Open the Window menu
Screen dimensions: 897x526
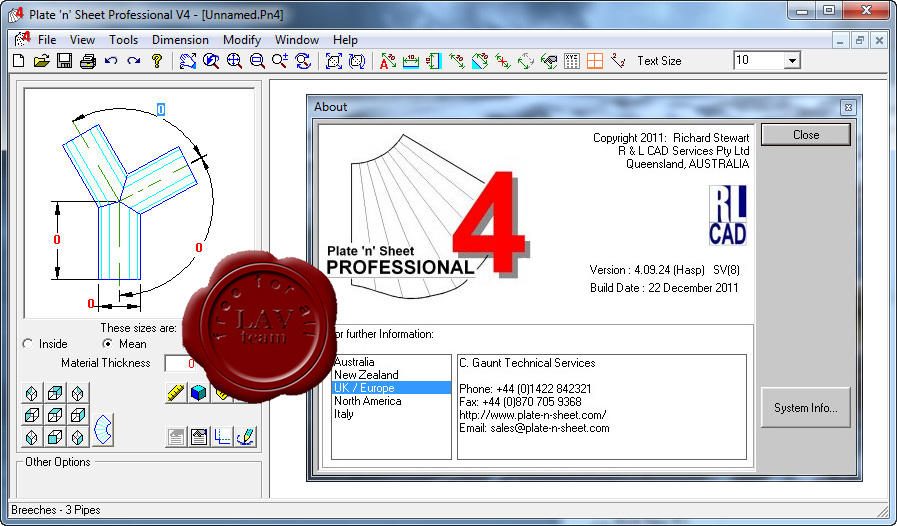tap(297, 40)
